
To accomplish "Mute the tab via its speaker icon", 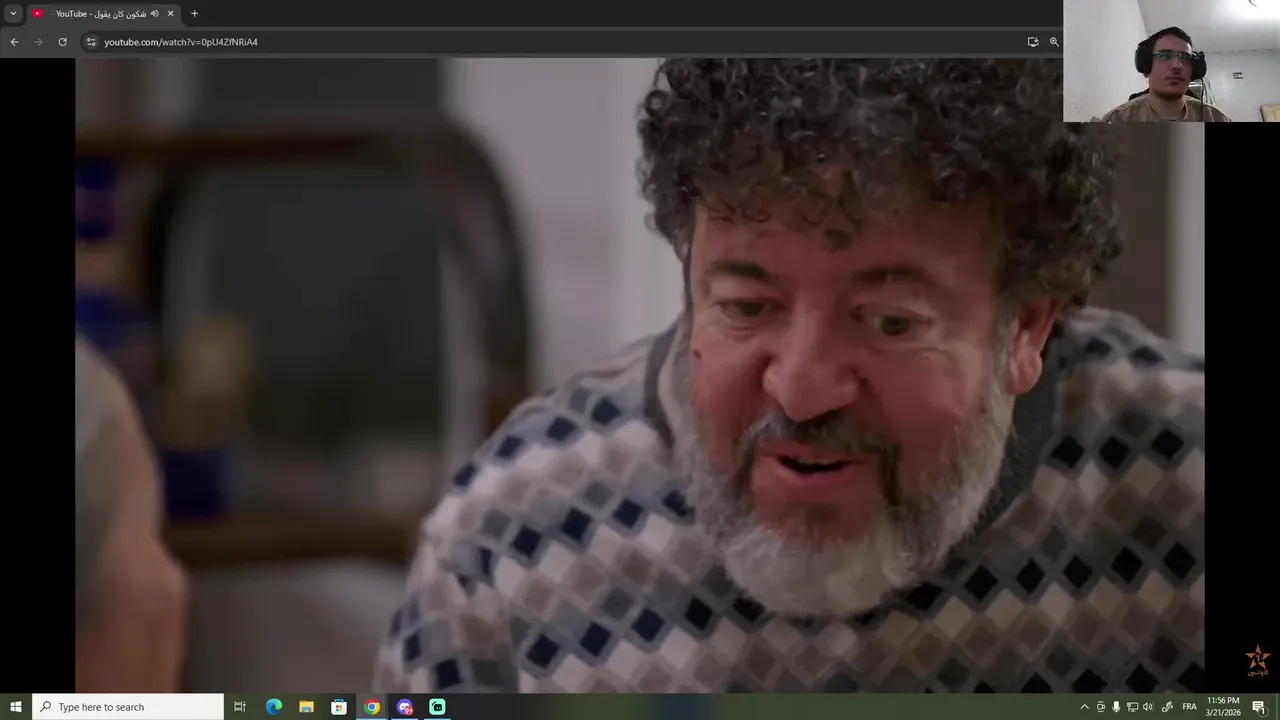I will 155,14.
